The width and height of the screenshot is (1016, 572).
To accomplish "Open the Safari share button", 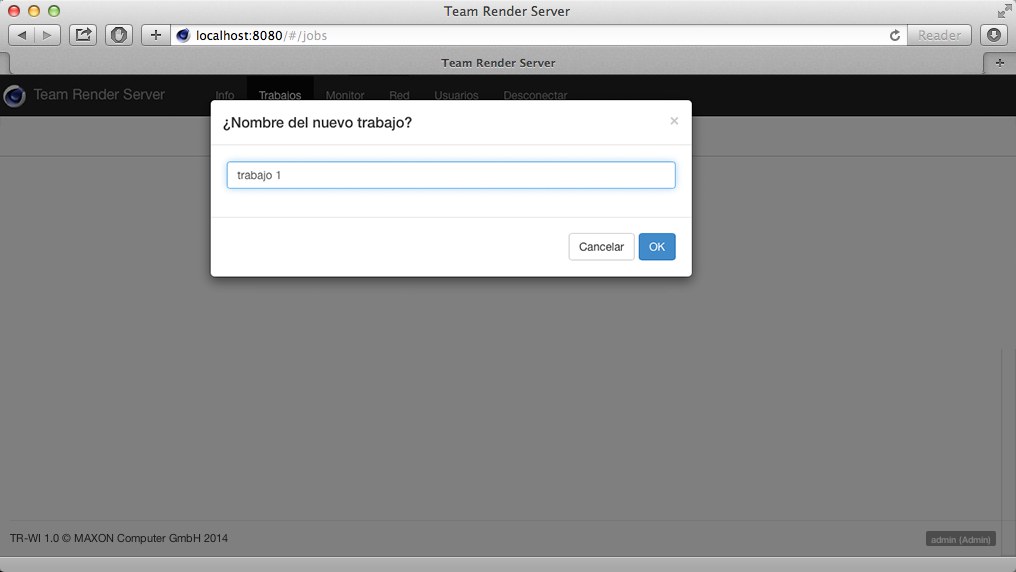I will pos(84,35).
